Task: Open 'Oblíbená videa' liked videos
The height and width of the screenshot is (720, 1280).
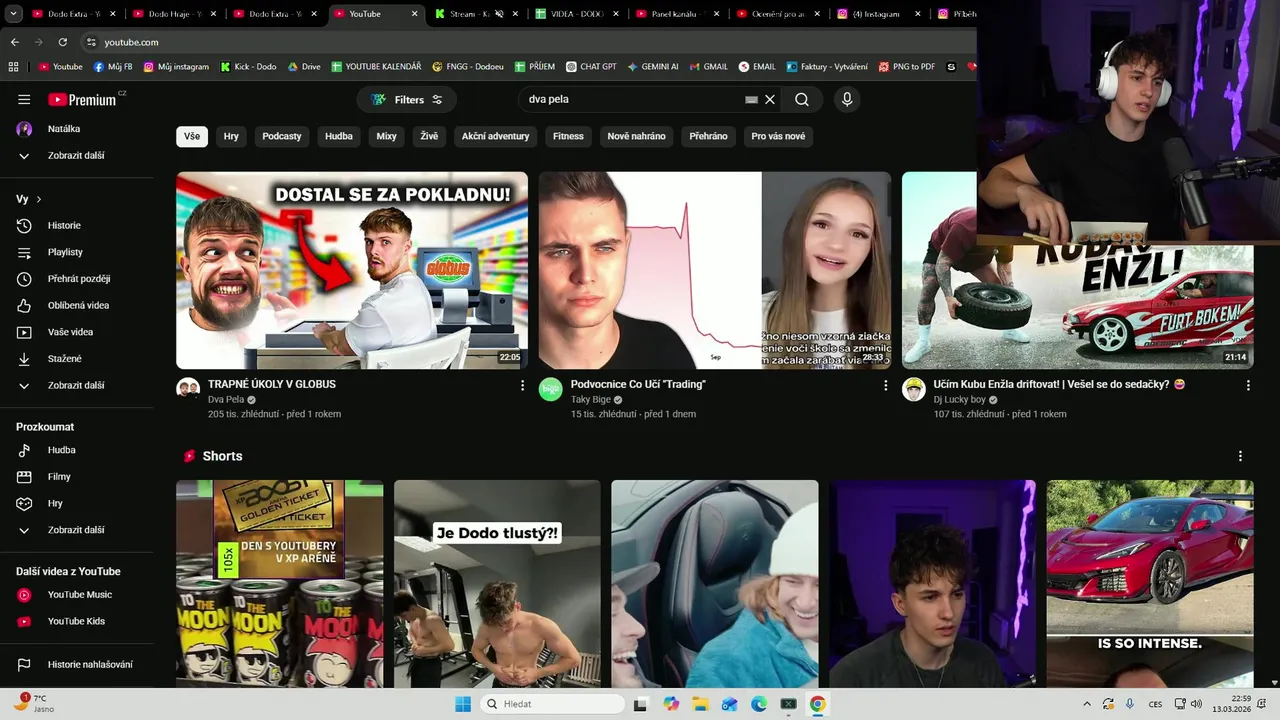Action: [80, 305]
